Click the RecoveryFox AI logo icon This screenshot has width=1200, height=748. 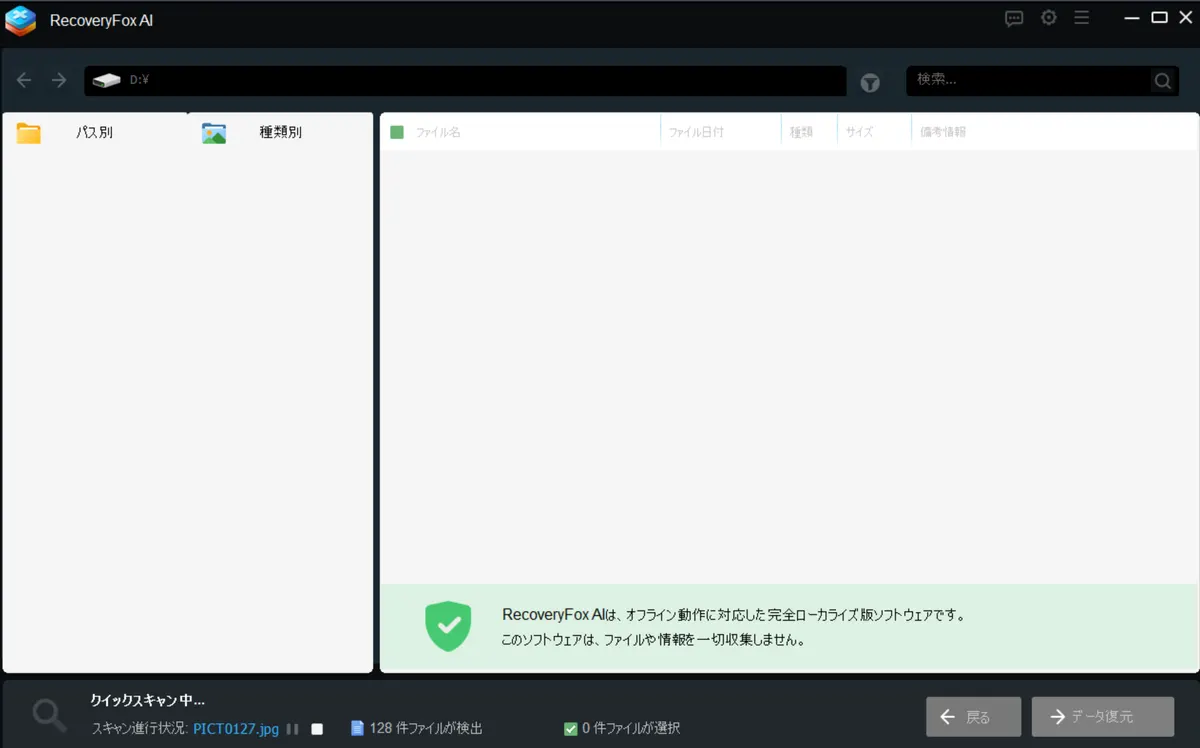tap(21, 21)
